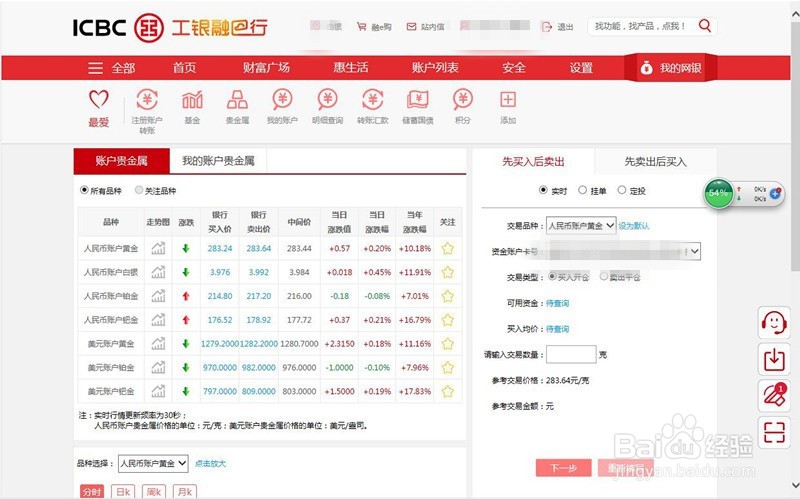This screenshot has height=499, width=800.
Task: Open 安全 in the navigation bar
Action: 513,68
